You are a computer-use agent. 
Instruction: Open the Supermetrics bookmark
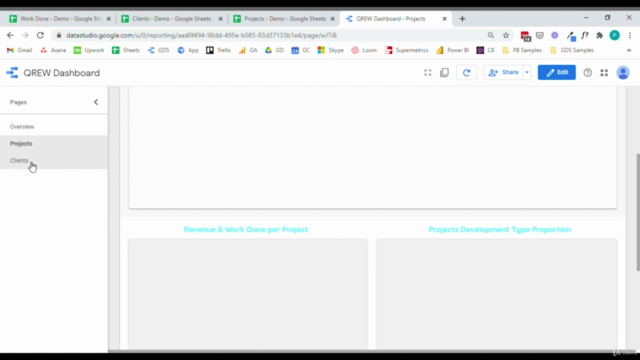click(x=407, y=50)
